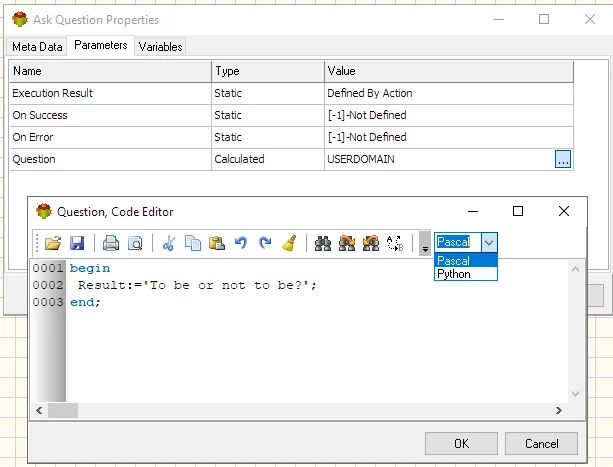Click the Print icon in editor toolbar

tap(111, 243)
